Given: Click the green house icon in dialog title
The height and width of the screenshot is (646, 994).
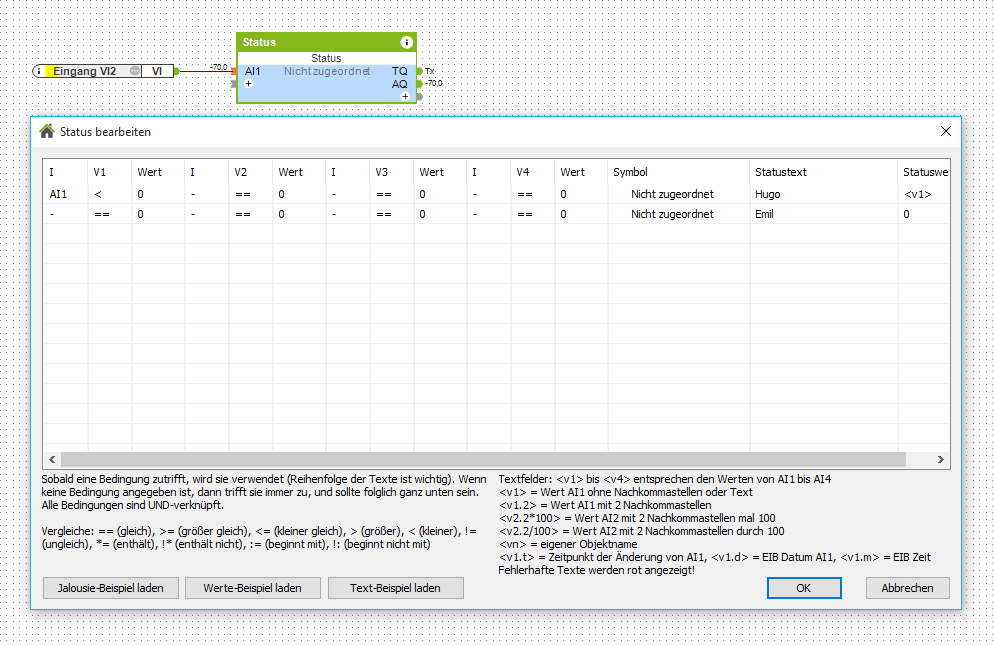Looking at the screenshot, I should coord(47,131).
